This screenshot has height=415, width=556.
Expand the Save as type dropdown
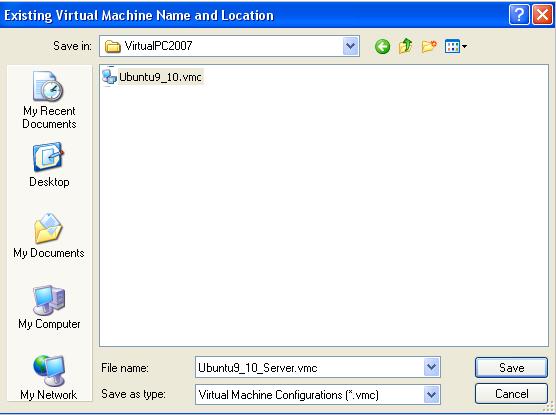(x=432, y=394)
